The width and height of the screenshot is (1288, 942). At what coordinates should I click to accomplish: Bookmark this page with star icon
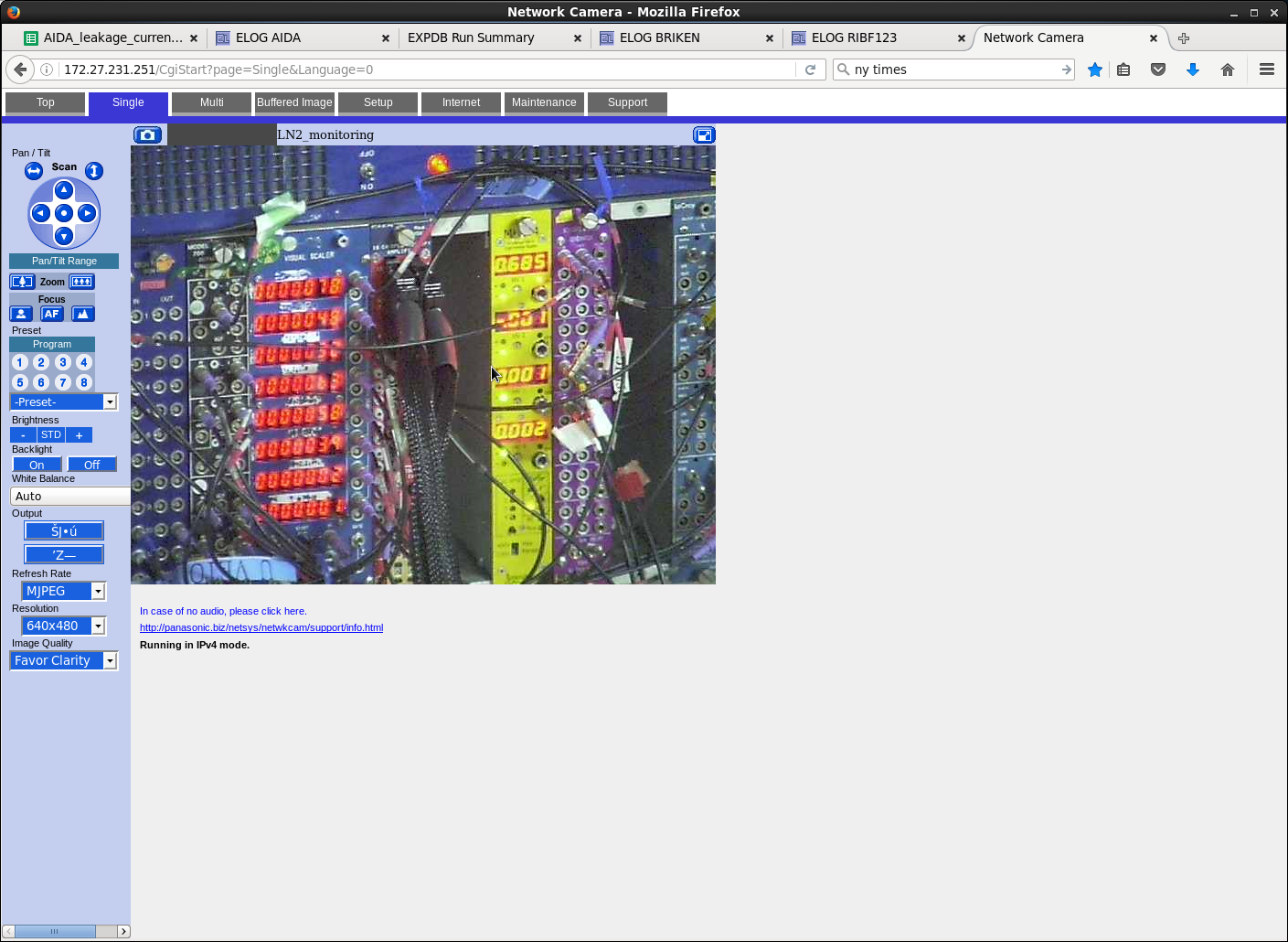click(1095, 70)
